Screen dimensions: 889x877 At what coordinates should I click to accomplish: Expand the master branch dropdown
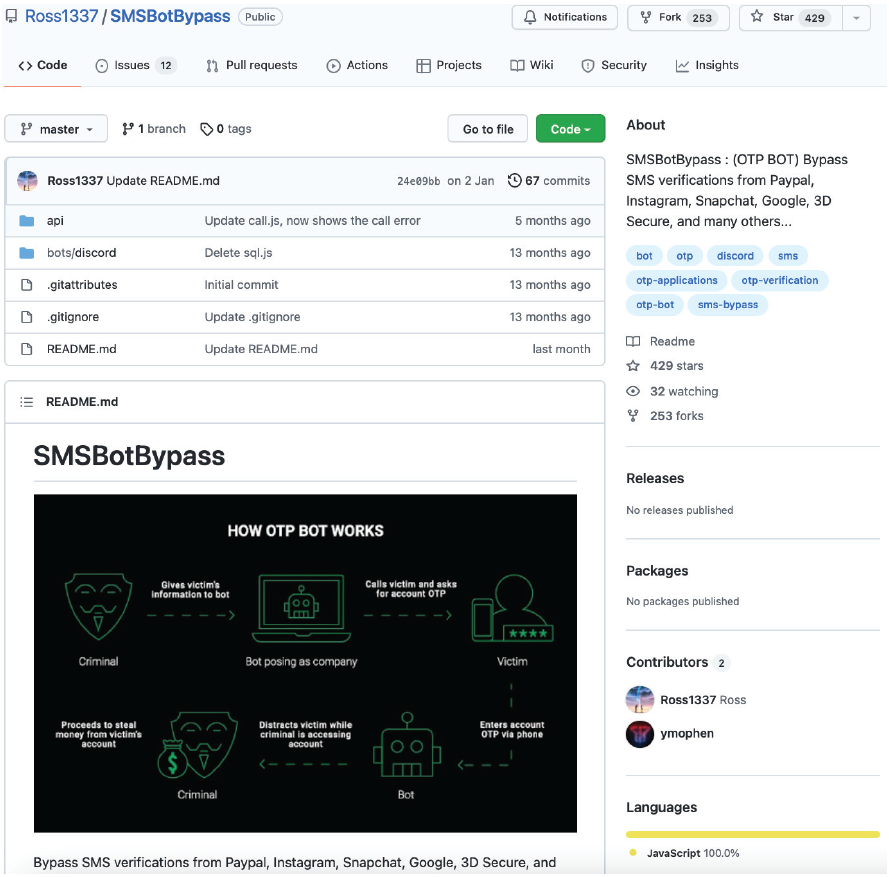[x=56, y=129]
